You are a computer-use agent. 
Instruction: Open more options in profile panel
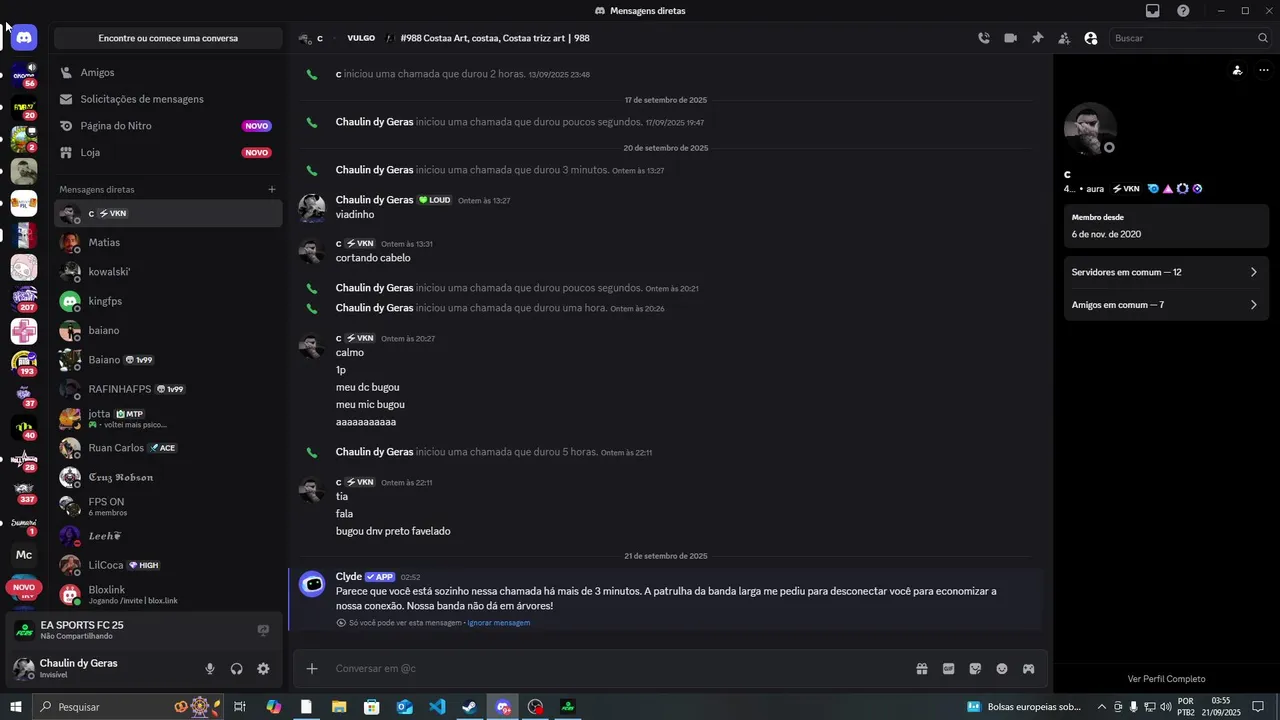click(x=1264, y=70)
